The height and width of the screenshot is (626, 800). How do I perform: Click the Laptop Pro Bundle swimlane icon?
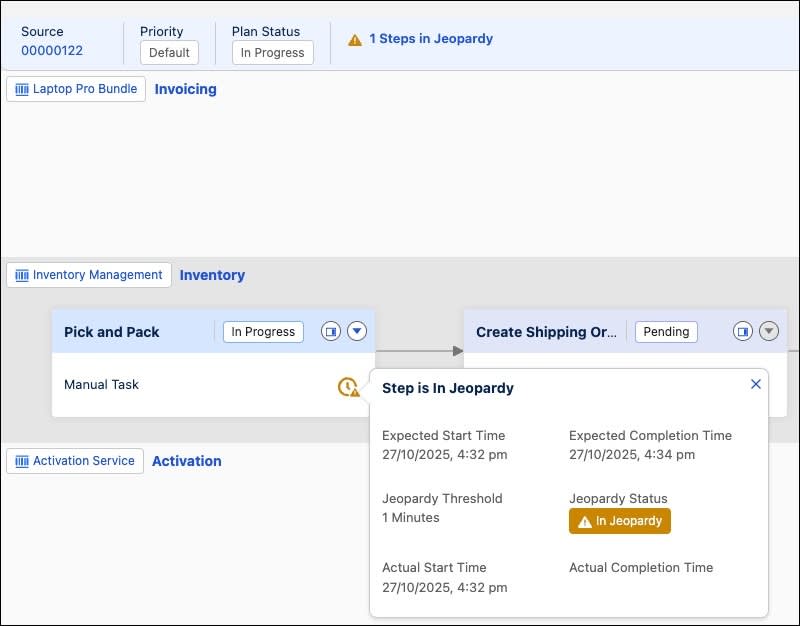coord(23,89)
